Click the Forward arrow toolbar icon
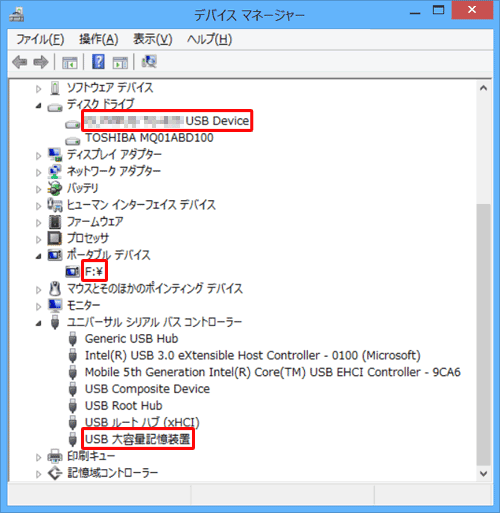Image resolution: width=500 pixels, height=513 pixels. pyautogui.click(x=41, y=62)
